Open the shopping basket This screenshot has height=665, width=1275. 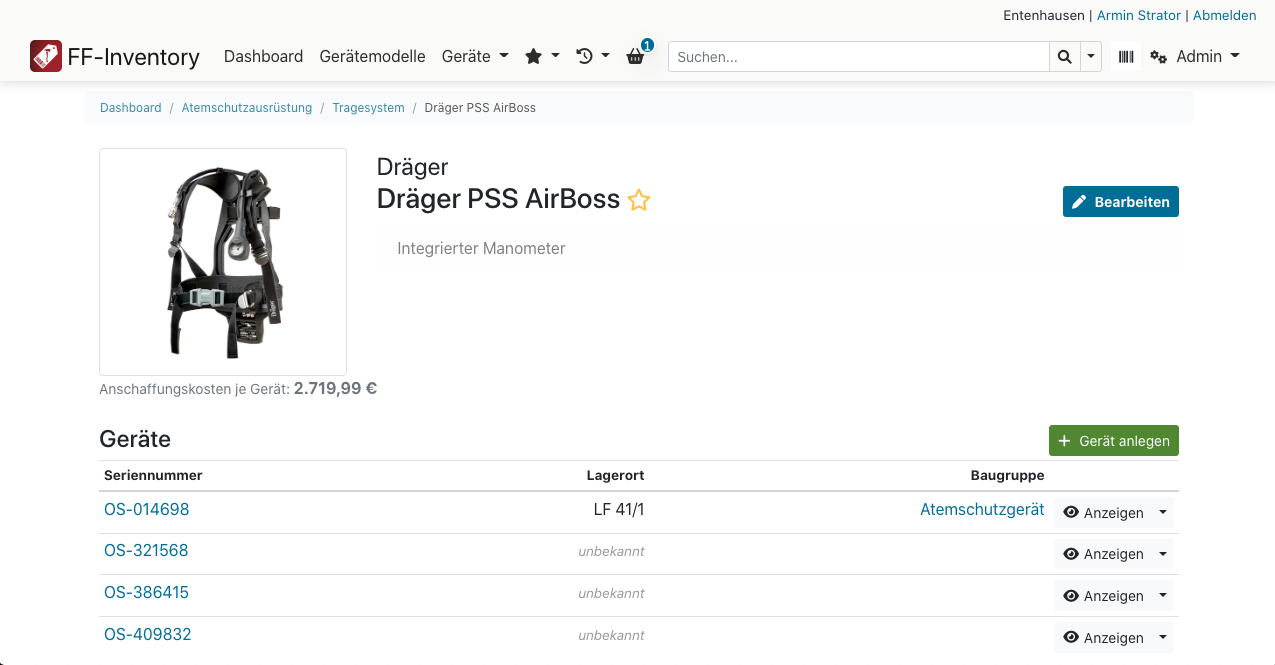(x=636, y=57)
